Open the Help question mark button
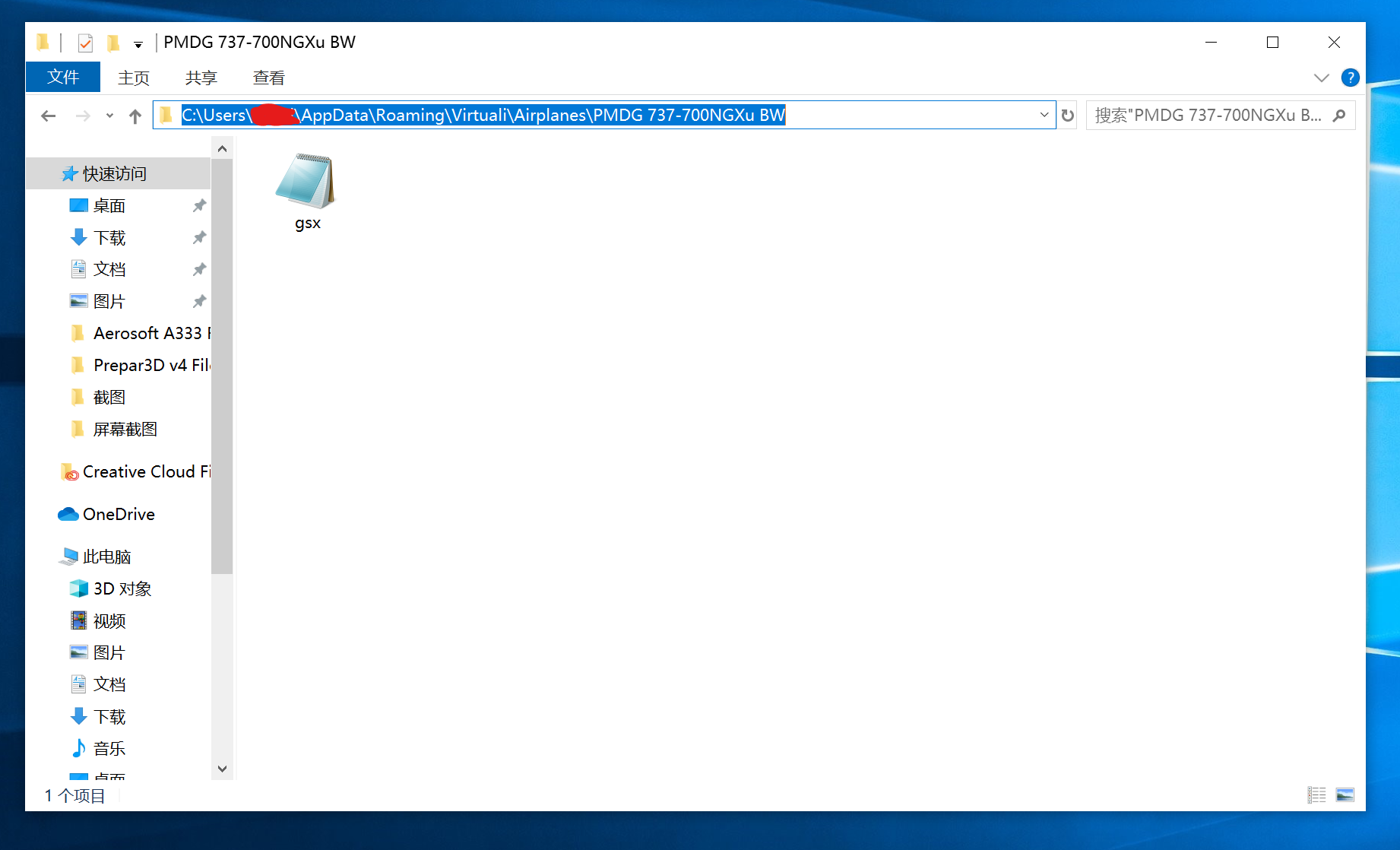 tap(1351, 78)
